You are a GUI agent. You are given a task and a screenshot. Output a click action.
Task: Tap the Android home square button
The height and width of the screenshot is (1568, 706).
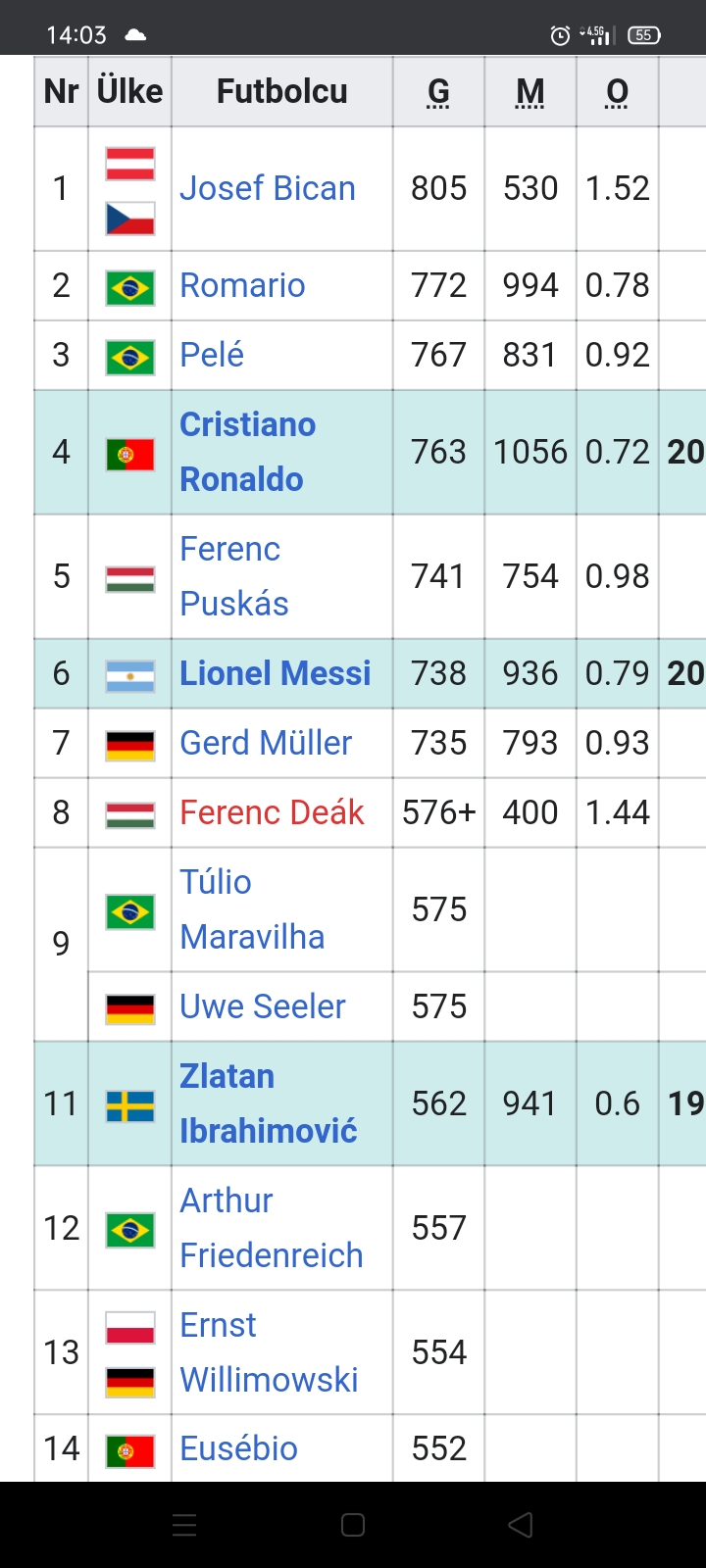pyautogui.click(x=353, y=1525)
